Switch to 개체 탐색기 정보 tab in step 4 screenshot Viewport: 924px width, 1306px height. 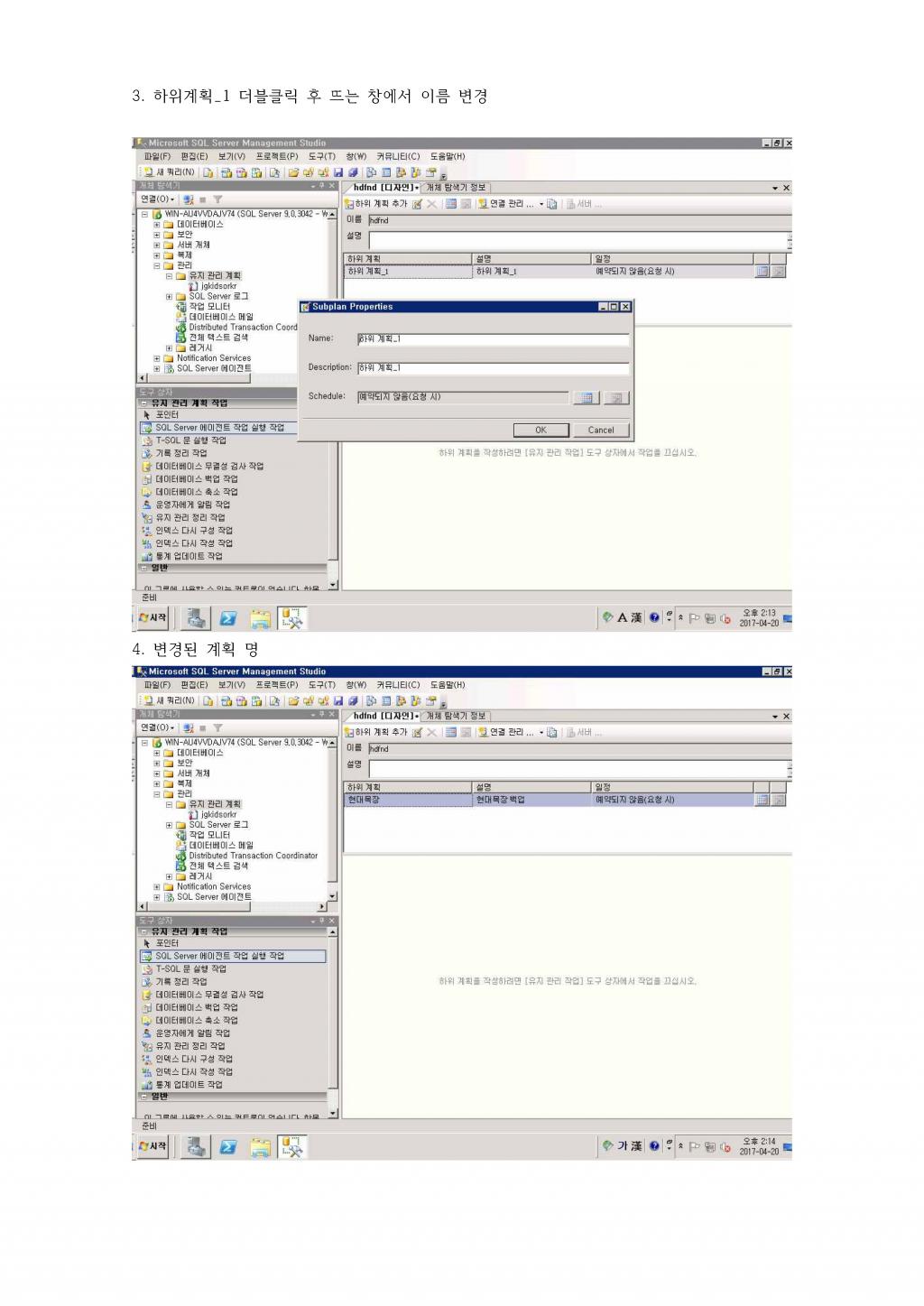pos(457,717)
